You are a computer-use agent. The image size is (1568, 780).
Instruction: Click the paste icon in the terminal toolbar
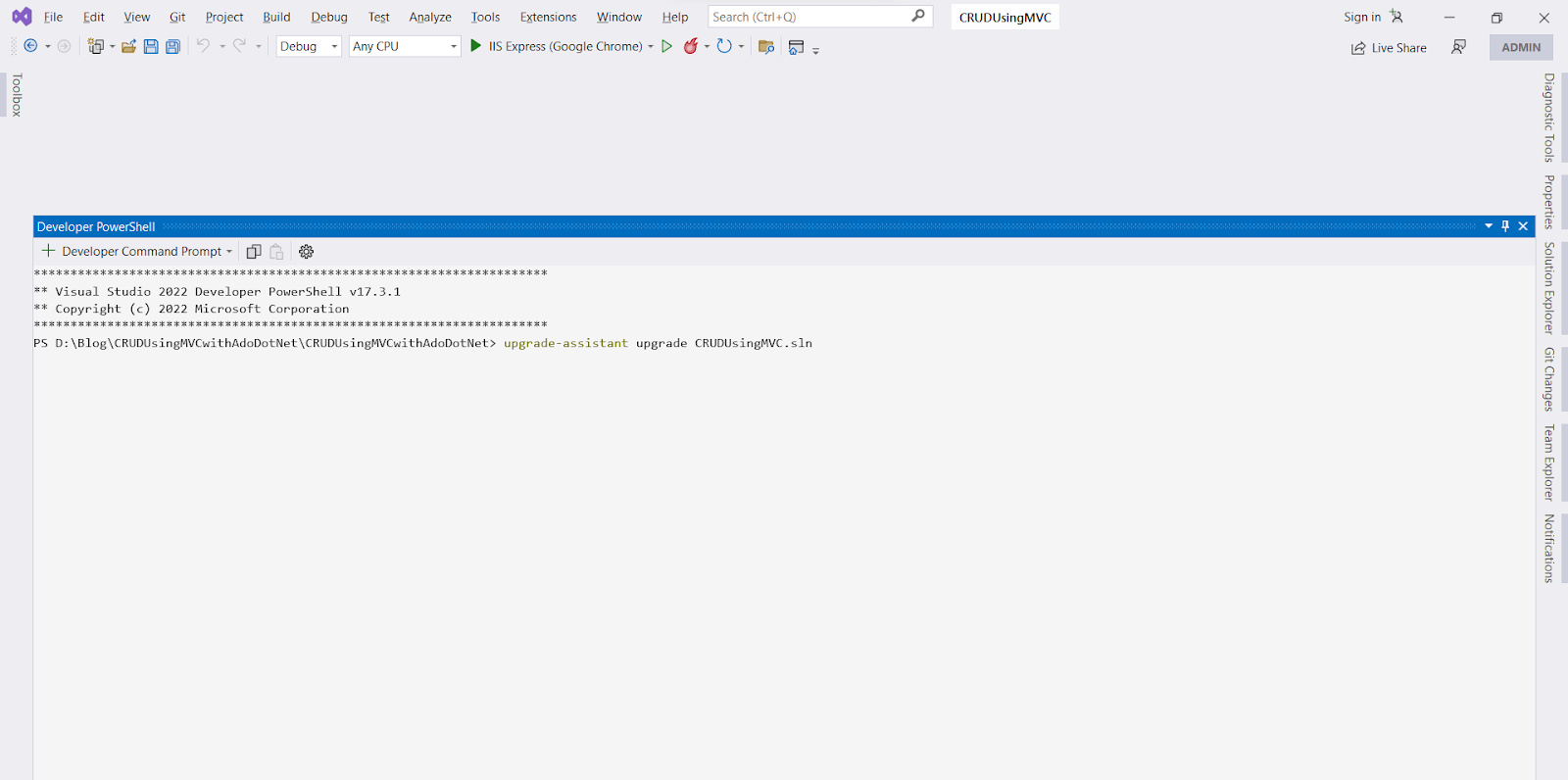click(276, 252)
